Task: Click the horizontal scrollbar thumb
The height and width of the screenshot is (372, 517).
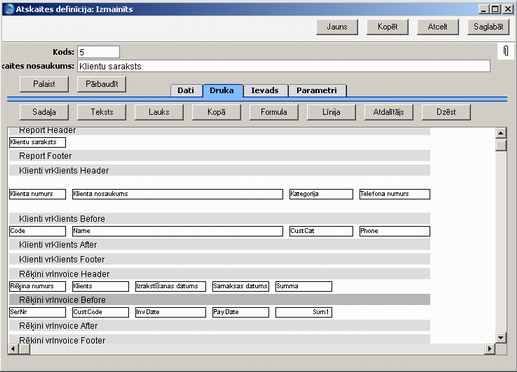Action: click(24, 349)
